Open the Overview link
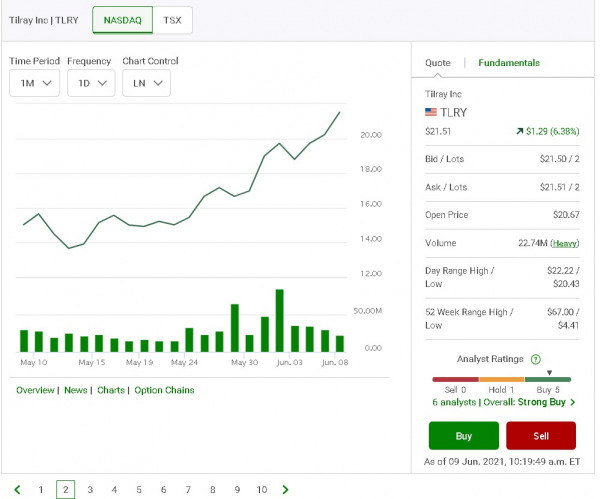 pyautogui.click(x=35, y=390)
